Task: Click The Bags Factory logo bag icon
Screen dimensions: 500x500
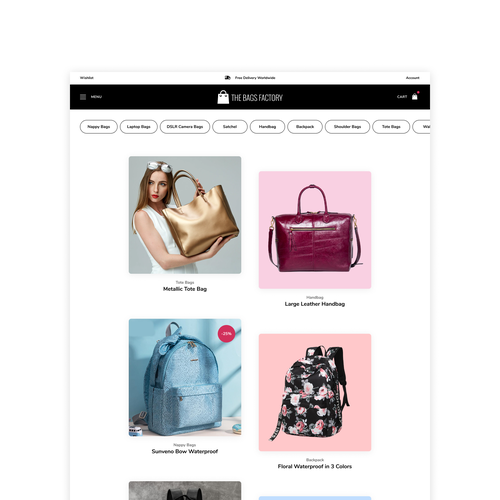Action: coord(223,97)
